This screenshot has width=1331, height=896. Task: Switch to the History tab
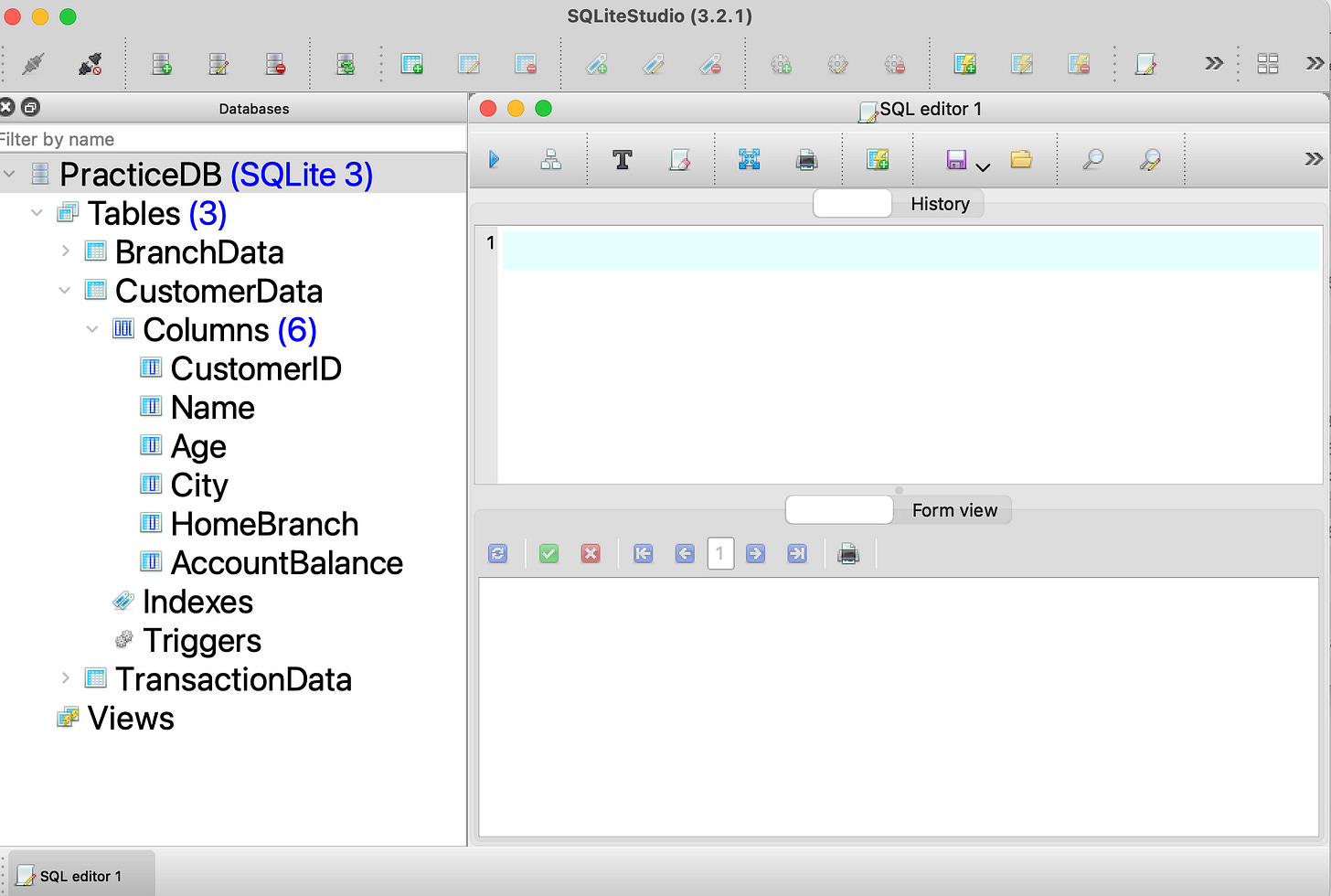click(x=939, y=204)
